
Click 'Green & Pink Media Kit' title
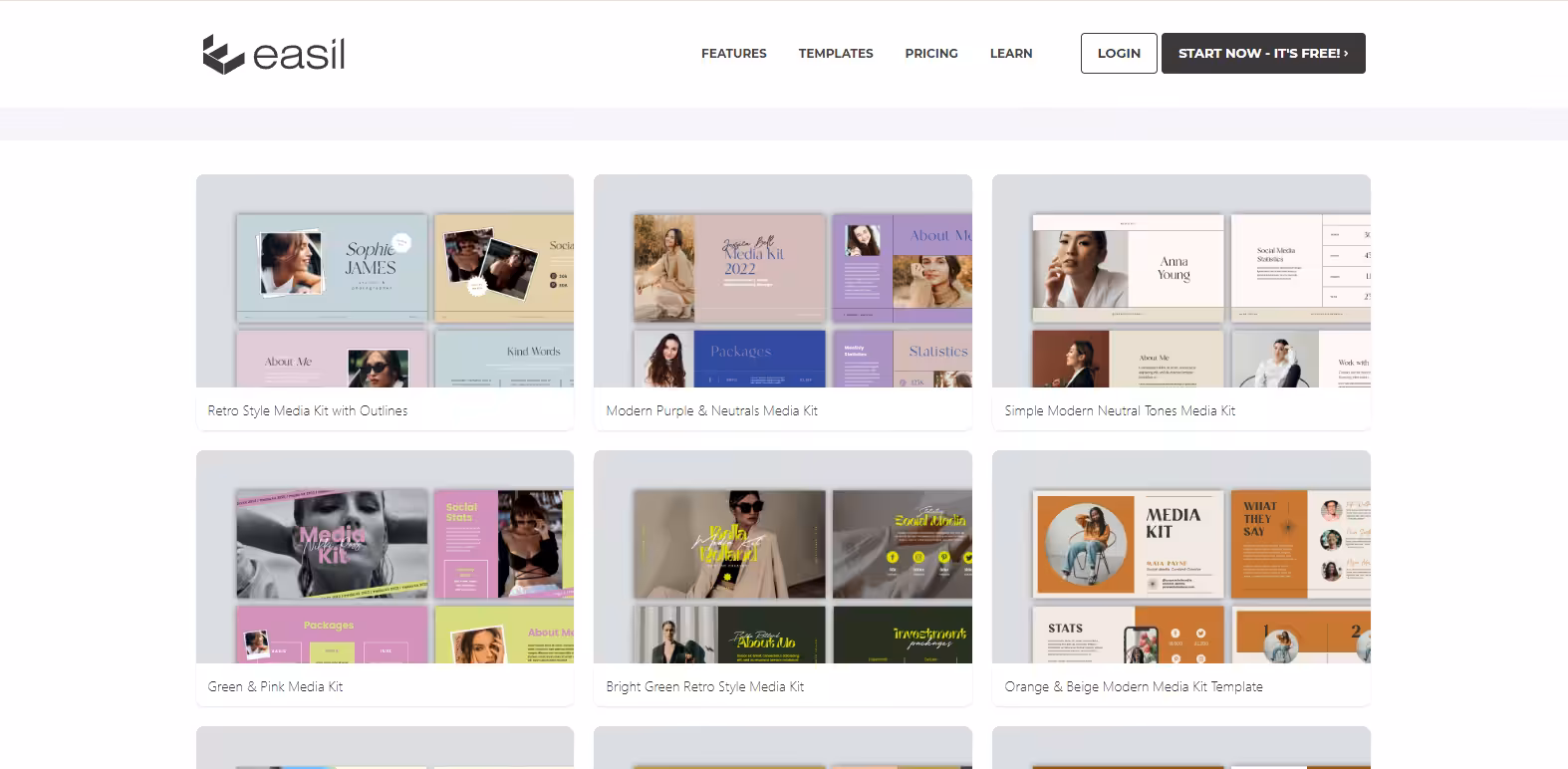pyautogui.click(x=275, y=686)
